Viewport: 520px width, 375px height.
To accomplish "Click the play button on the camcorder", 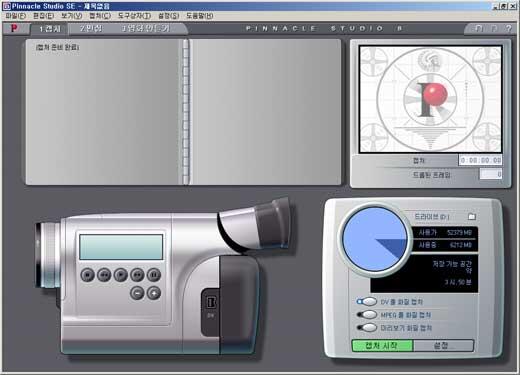I will click(x=121, y=275).
